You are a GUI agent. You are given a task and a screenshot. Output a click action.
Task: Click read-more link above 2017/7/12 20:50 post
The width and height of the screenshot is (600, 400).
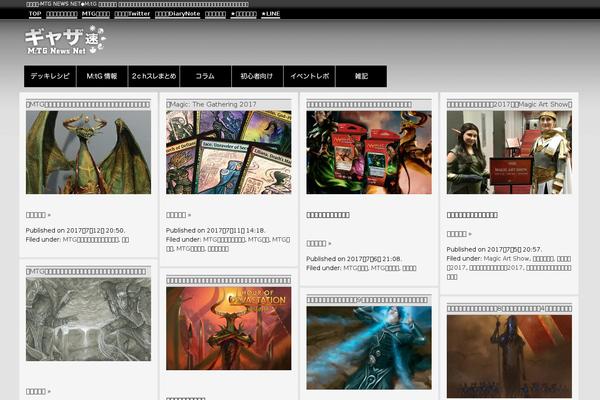click(x=38, y=215)
